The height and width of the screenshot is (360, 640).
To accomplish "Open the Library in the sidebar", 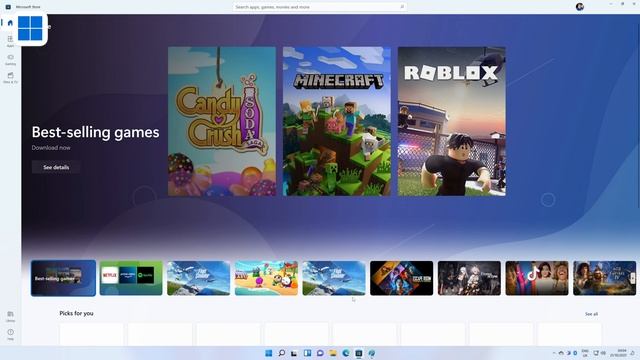I will point(10,316).
